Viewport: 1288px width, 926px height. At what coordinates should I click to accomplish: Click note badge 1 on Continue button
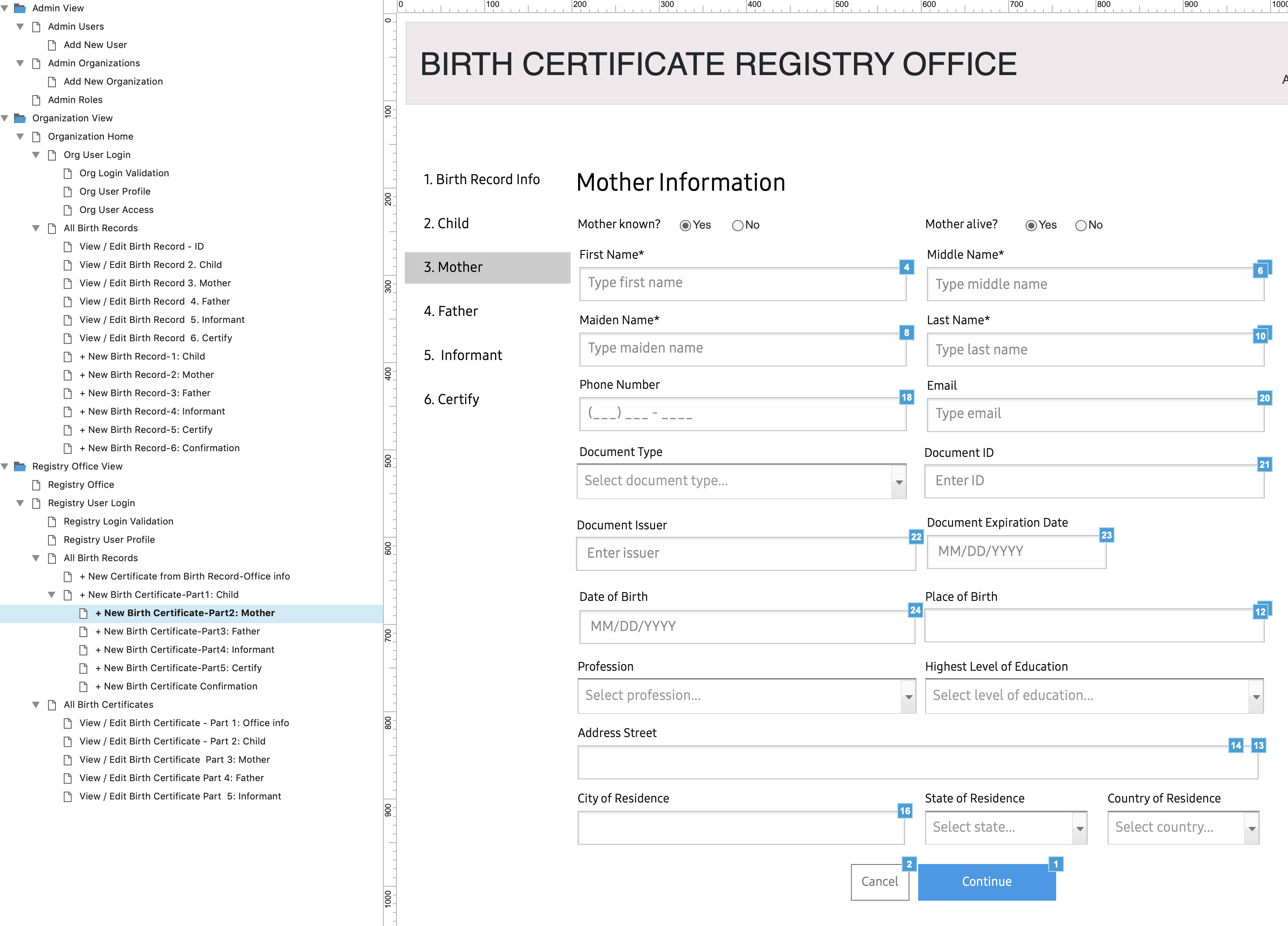pyautogui.click(x=1056, y=864)
